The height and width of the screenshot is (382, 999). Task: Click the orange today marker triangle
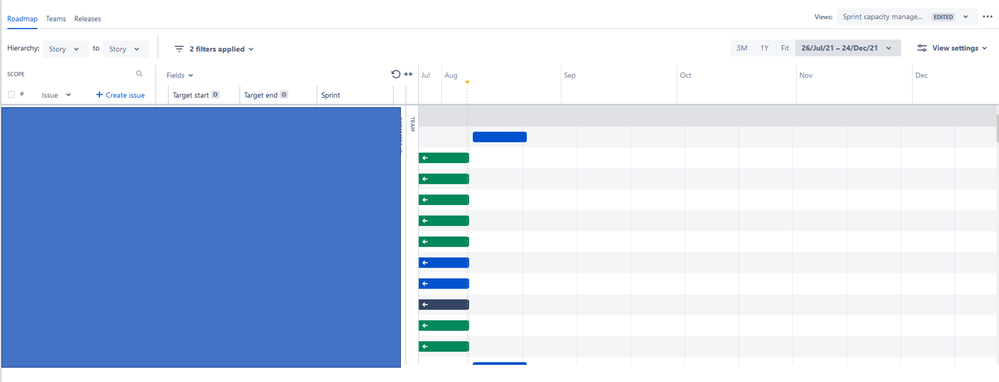467,82
